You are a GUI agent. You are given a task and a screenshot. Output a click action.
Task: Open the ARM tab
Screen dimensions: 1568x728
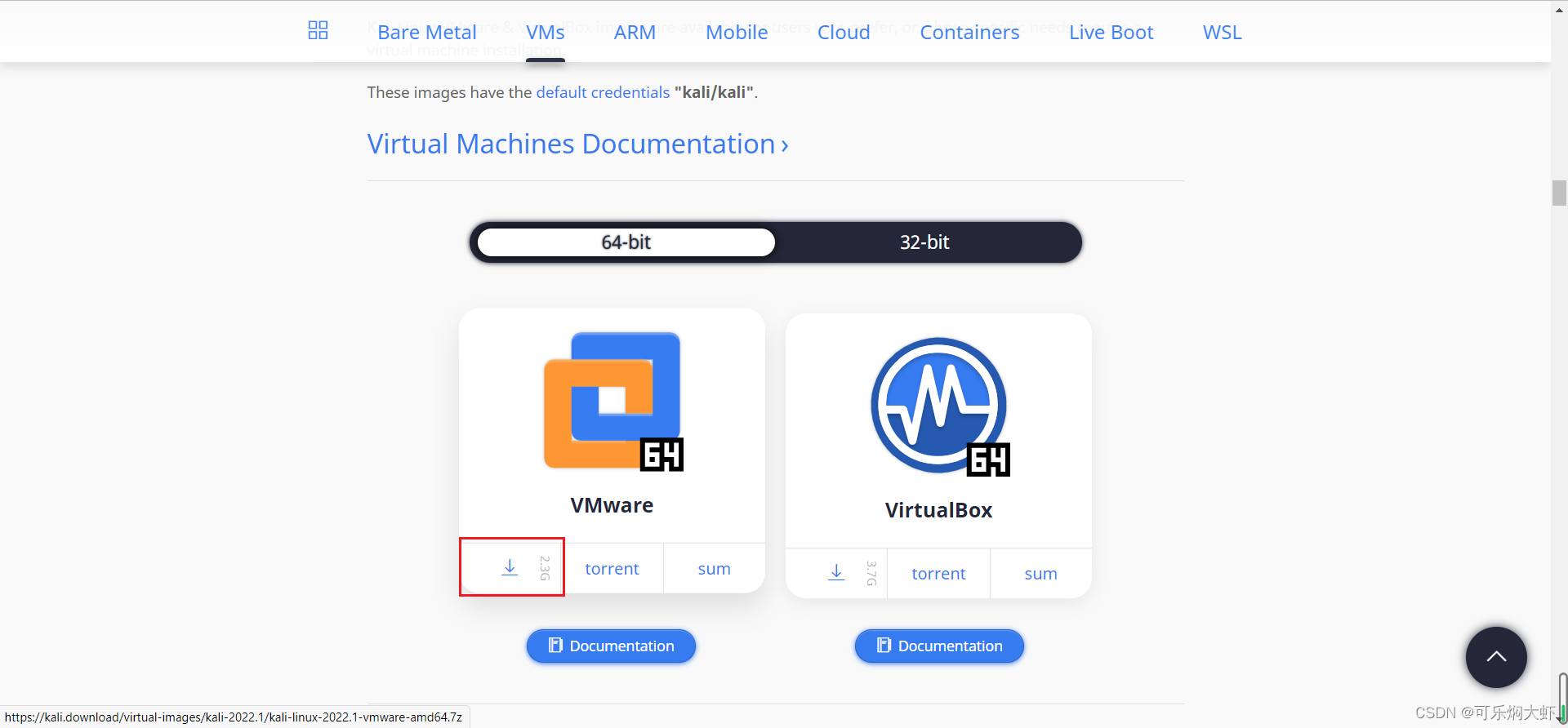click(x=635, y=33)
